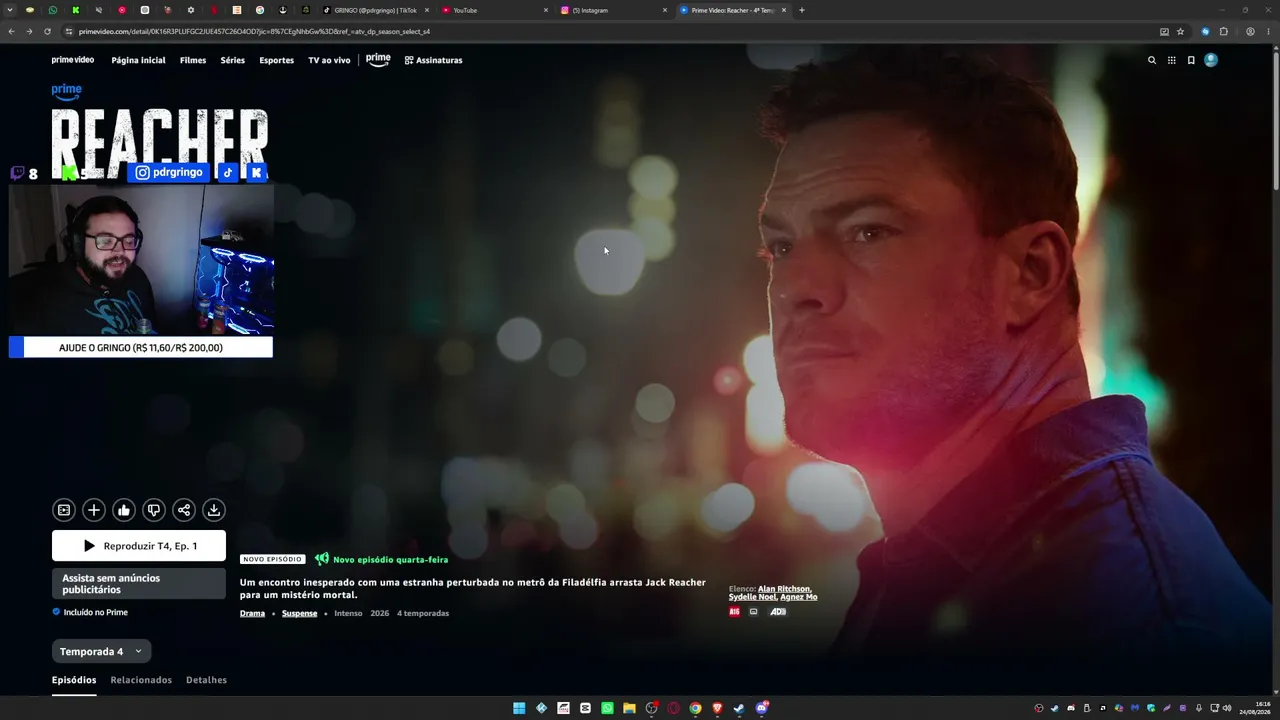Open cast member 'Alan Ritchson' link

(785, 589)
